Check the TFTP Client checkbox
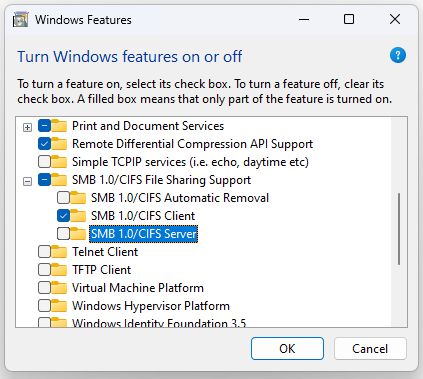The height and width of the screenshot is (379, 423). [x=44, y=270]
